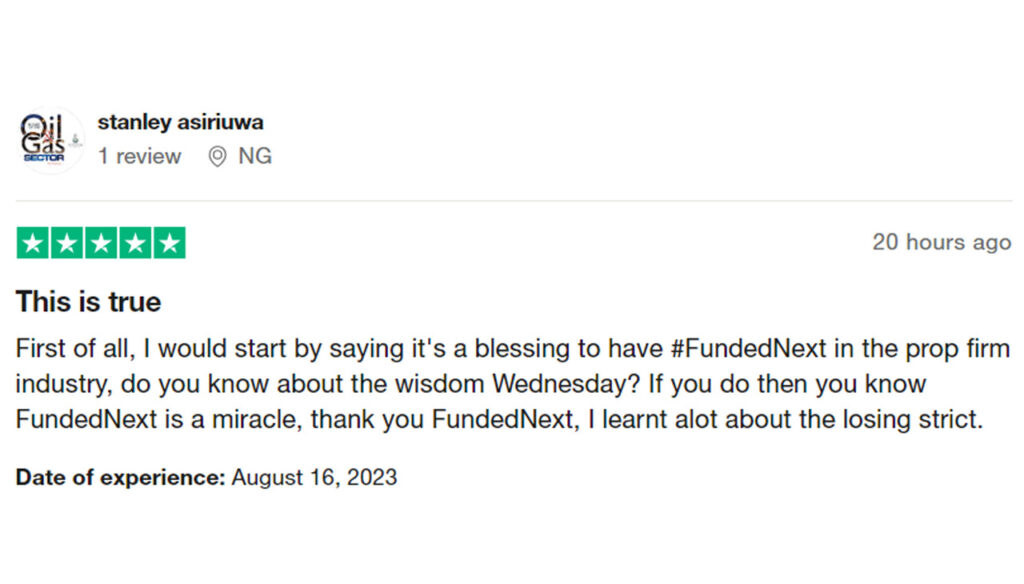Click the "Date of experience:" label
Viewport: 1024px width, 584px height.
pos(120,477)
